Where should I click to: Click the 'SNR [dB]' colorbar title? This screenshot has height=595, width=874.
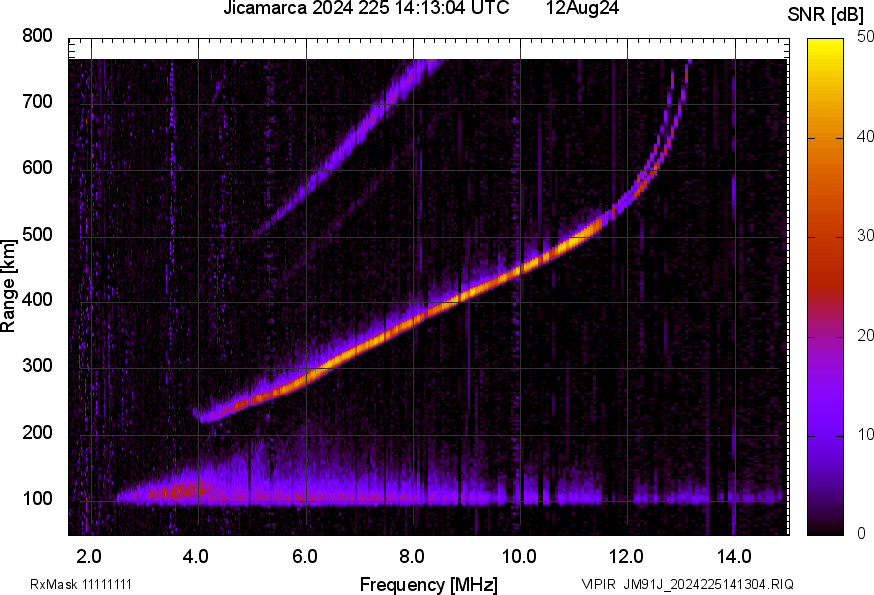[x=825, y=15]
